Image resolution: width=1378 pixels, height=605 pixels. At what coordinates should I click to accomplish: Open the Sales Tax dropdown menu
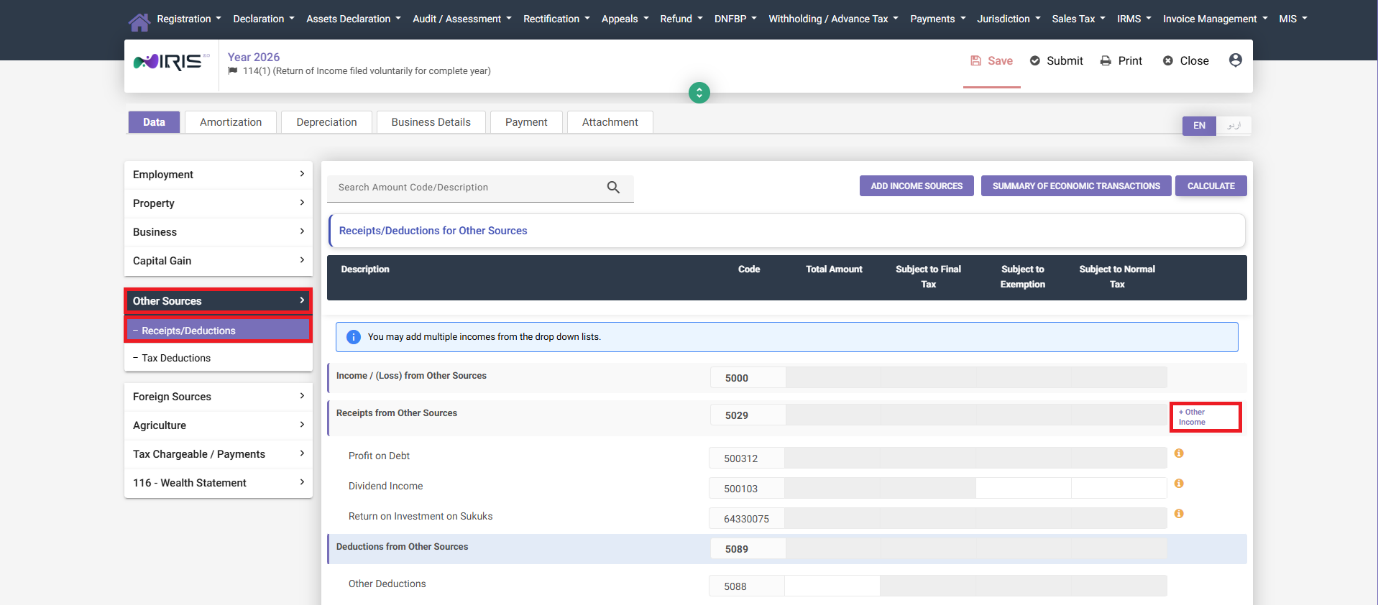tap(1079, 19)
